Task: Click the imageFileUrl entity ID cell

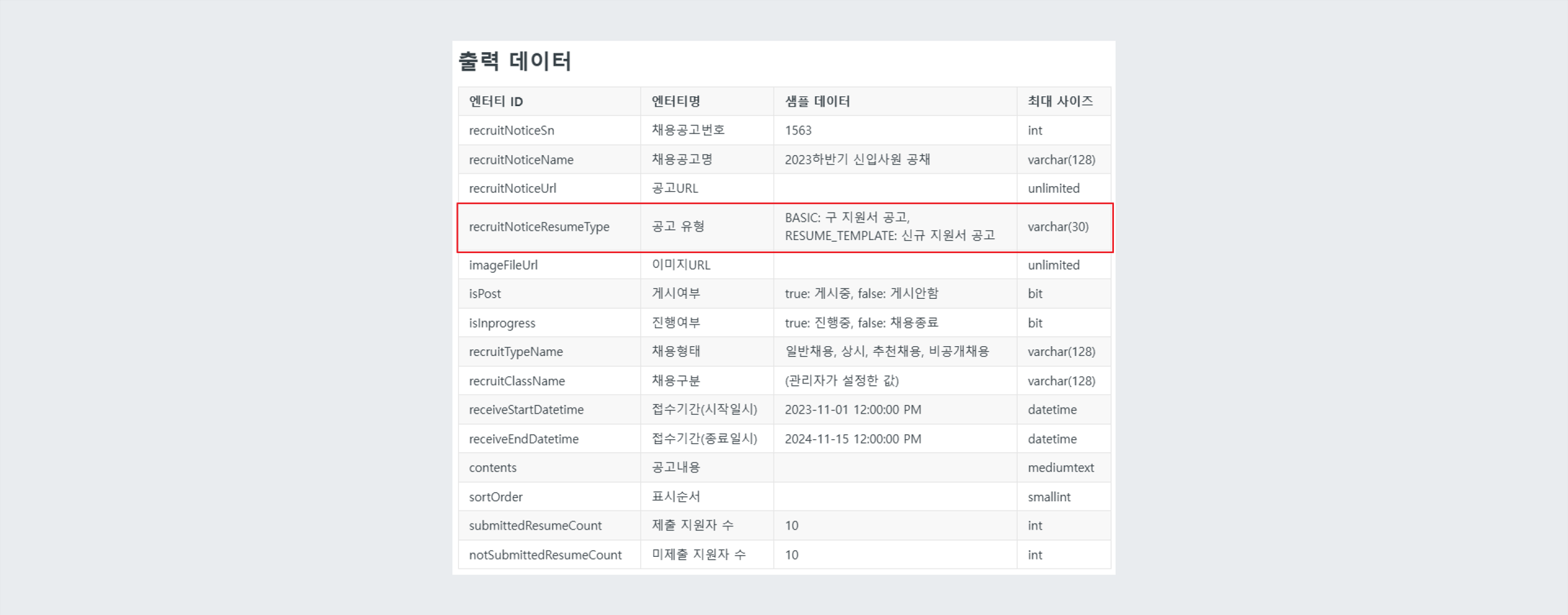Action: tap(503, 265)
